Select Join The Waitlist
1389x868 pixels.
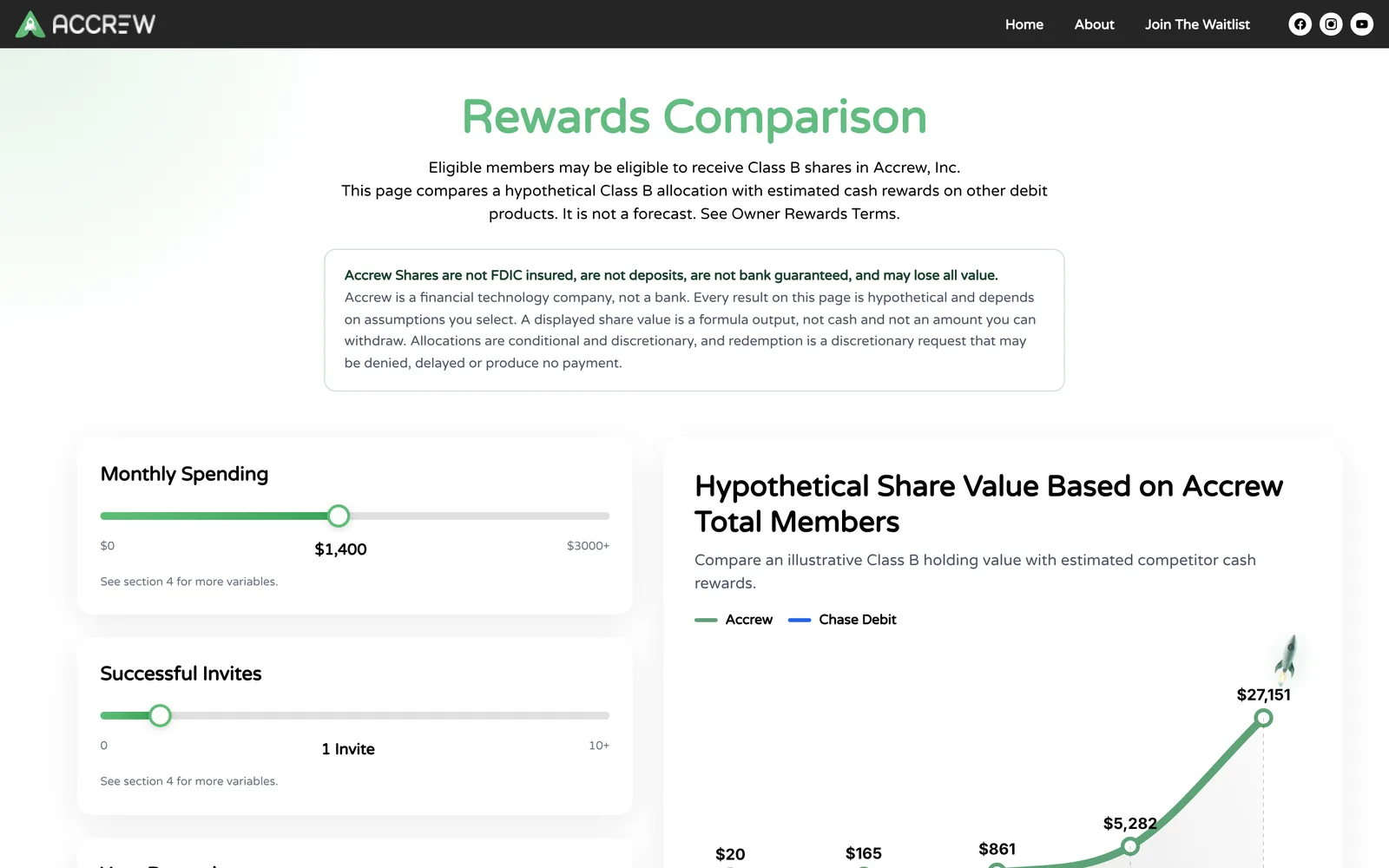tap(1197, 24)
